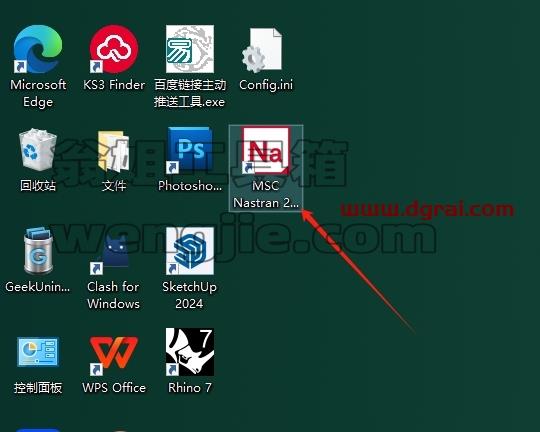Click the "回收站" label text
This screenshot has width=540, height=432.
(38, 186)
